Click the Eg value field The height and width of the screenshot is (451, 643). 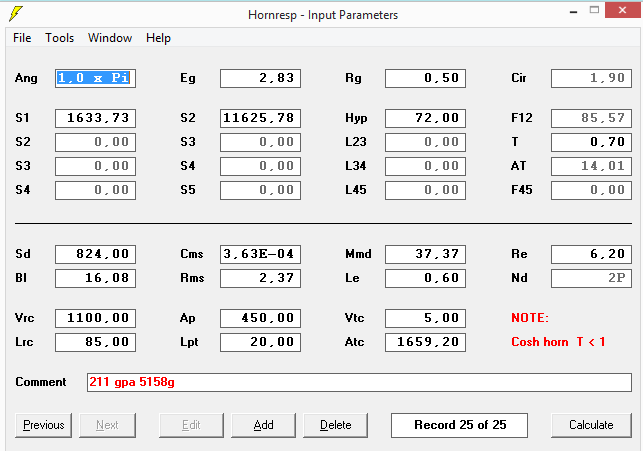260,78
